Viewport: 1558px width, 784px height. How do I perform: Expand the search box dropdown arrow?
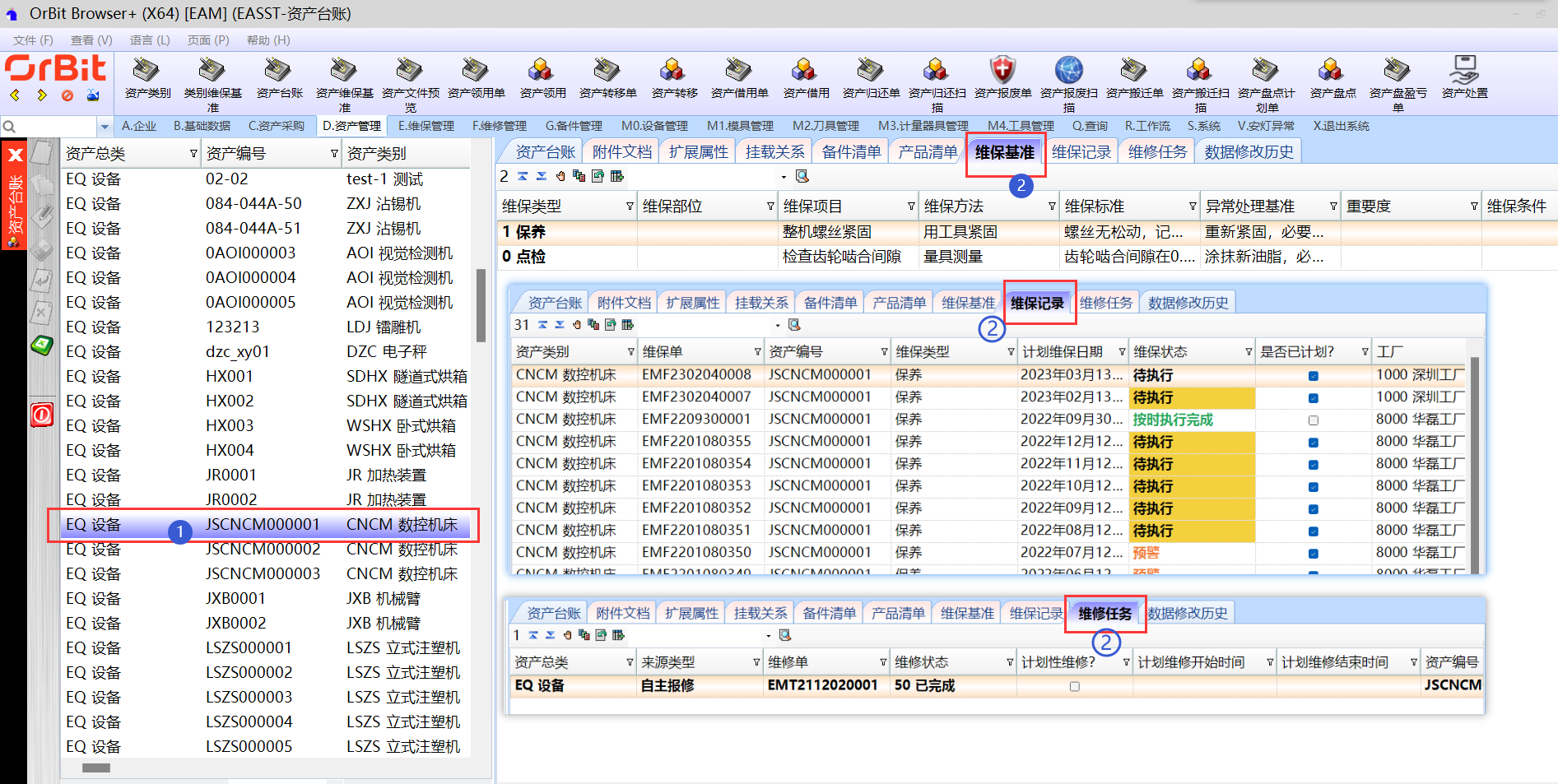point(105,127)
